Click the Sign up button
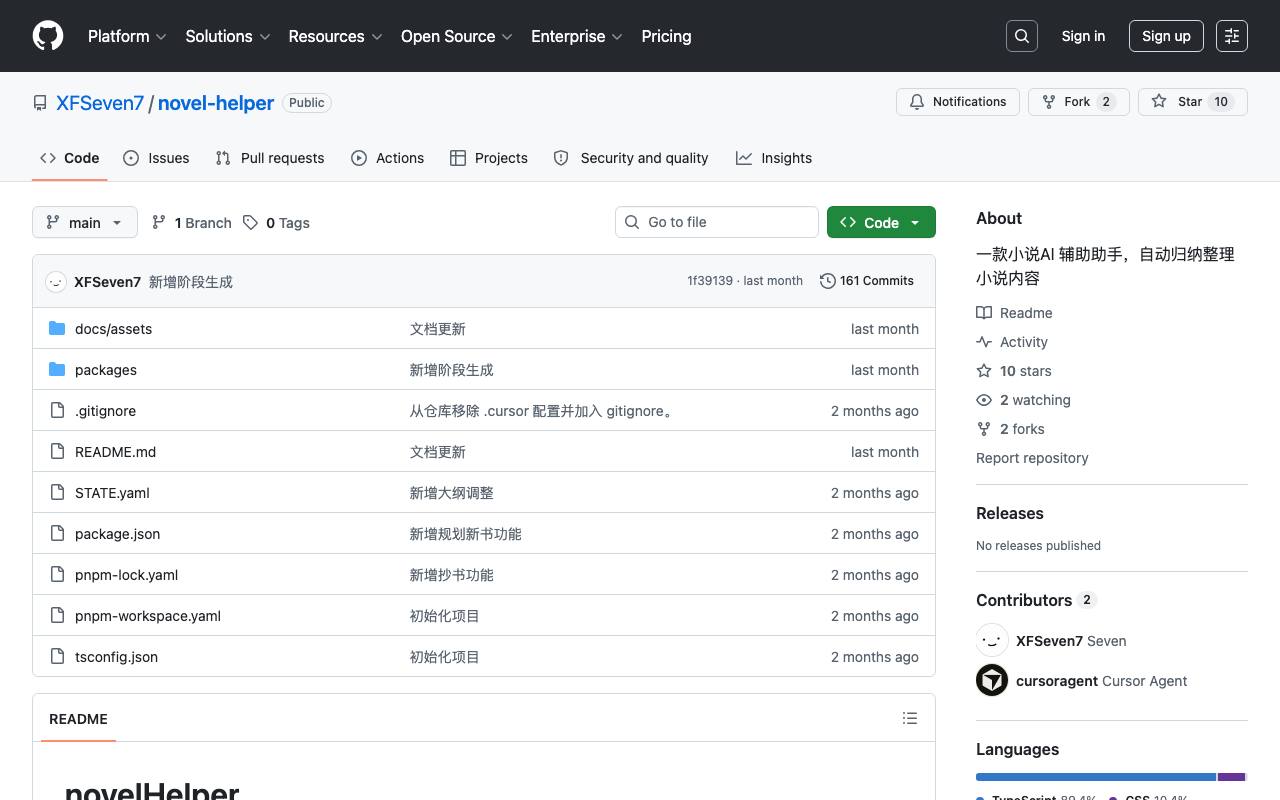 point(1166,36)
